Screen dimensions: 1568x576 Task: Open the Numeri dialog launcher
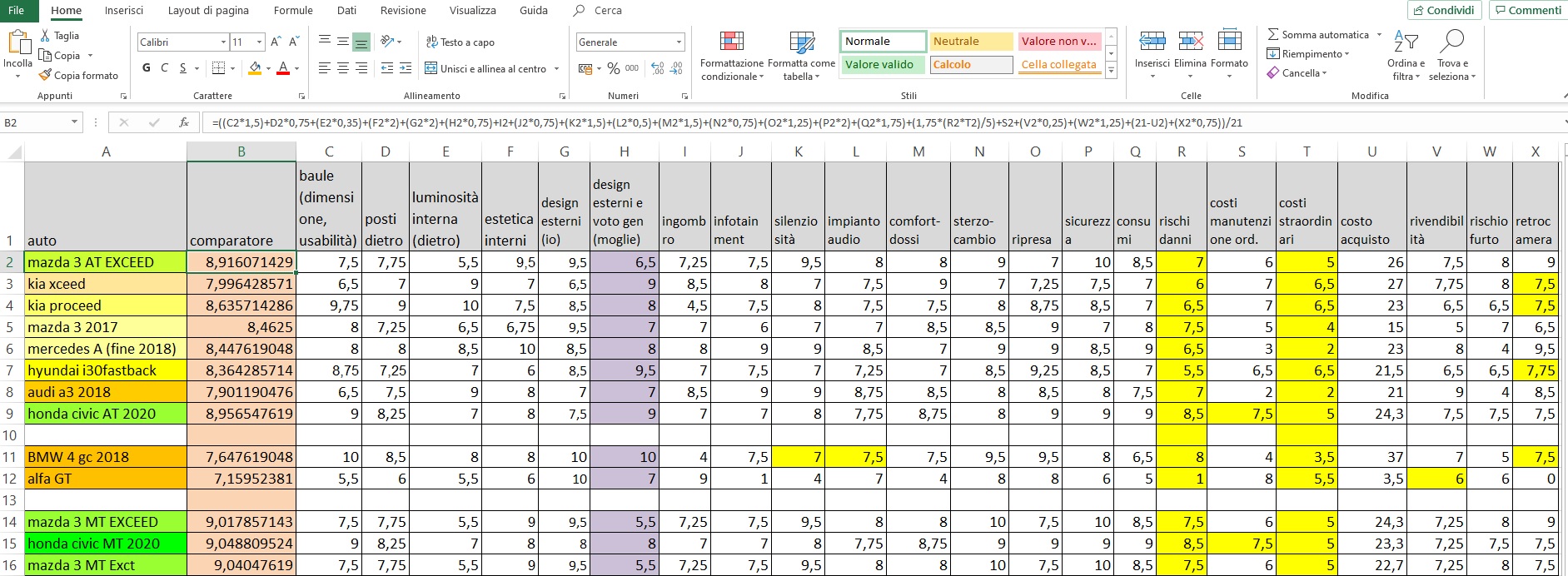tap(684, 97)
